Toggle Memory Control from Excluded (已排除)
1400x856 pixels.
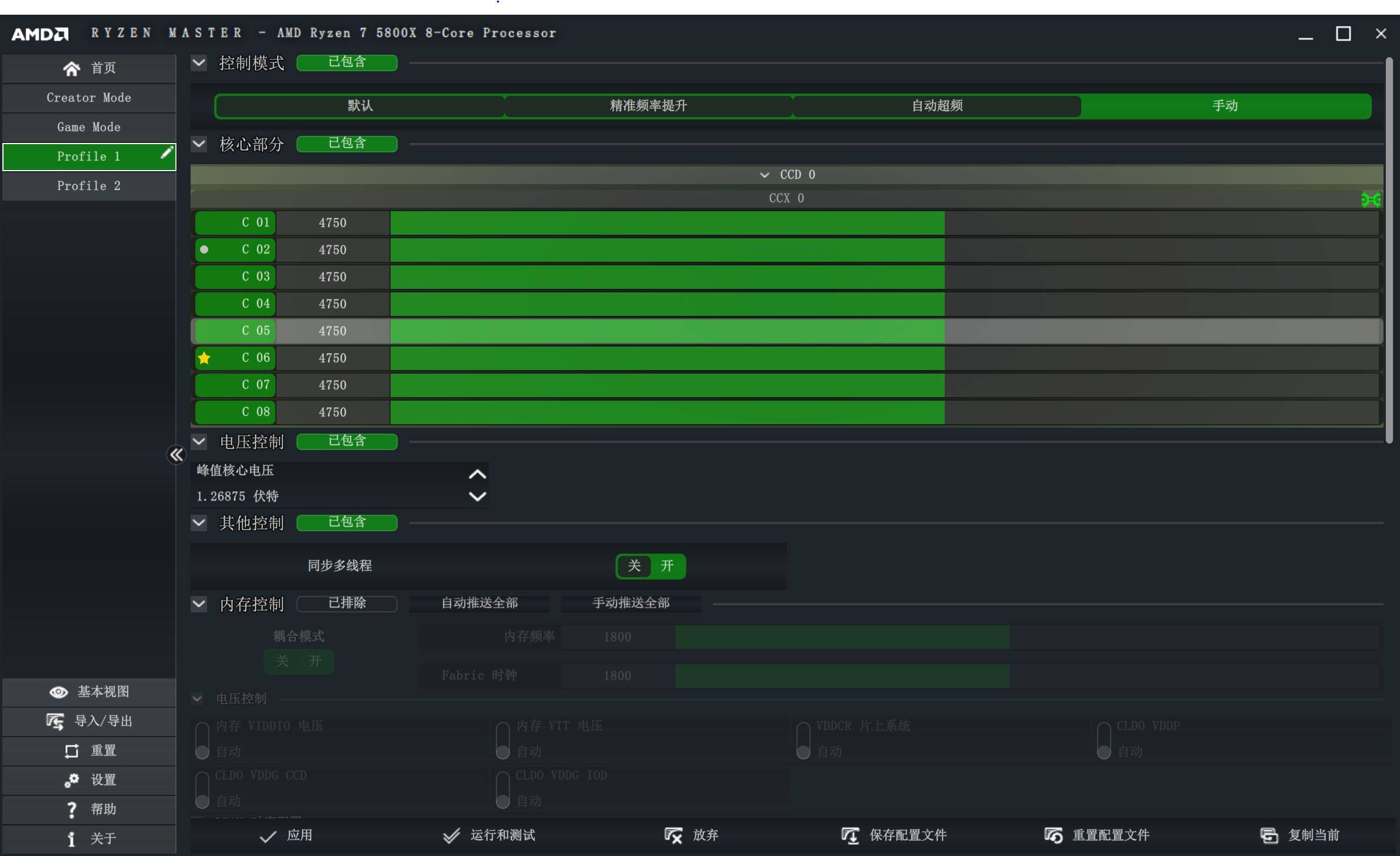coord(346,604)
